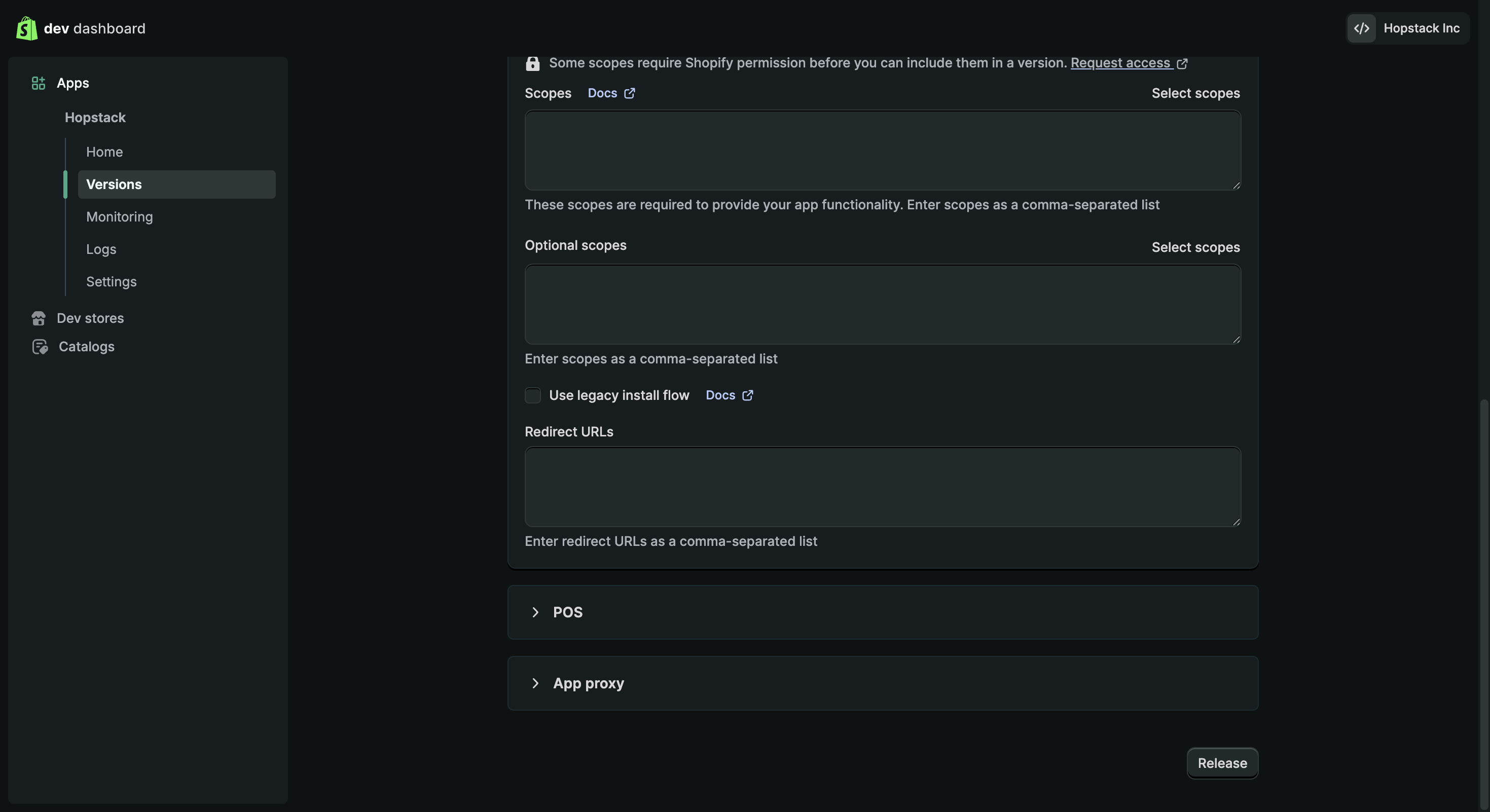Go to Monitoring in the sidebar

119,217
